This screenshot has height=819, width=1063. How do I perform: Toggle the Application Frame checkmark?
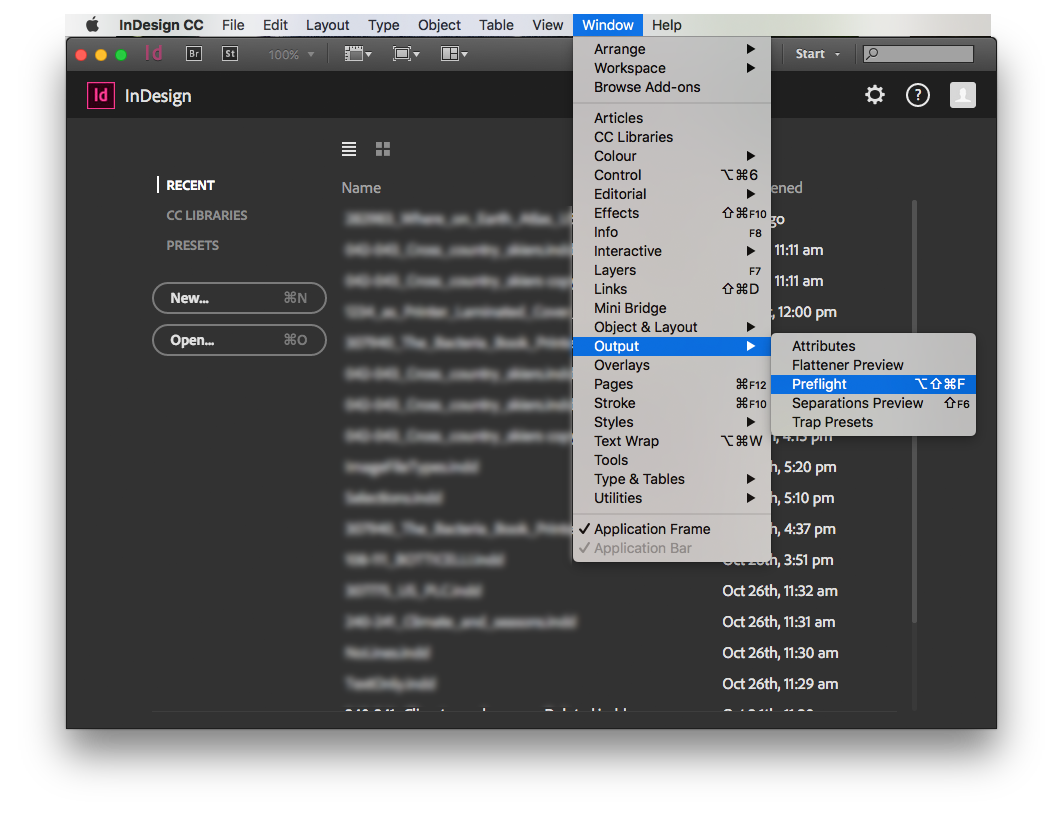pos(672,529)
